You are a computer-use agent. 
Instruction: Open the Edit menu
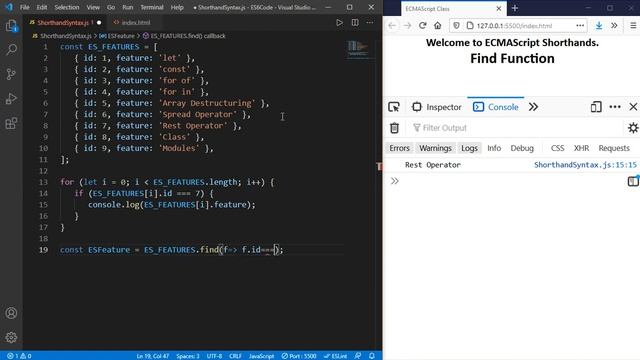click(x=42, y=7)
